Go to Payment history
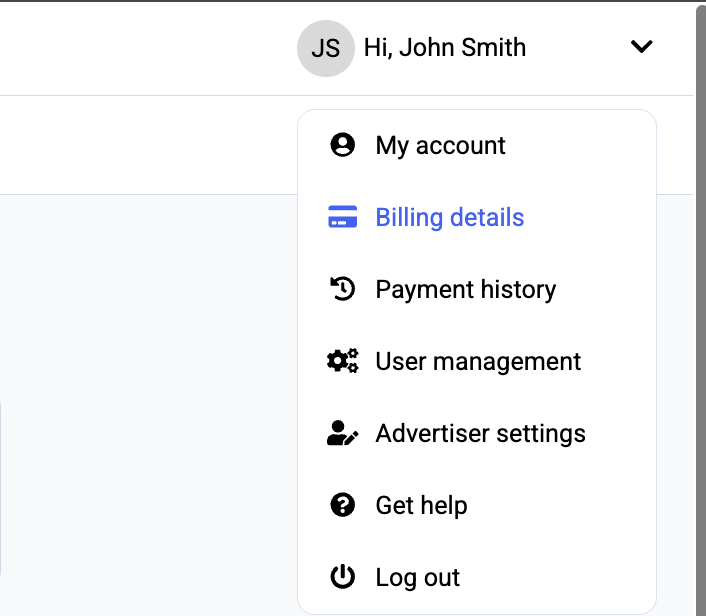Viewport: 706px width, 616px height. click(465, 289)
